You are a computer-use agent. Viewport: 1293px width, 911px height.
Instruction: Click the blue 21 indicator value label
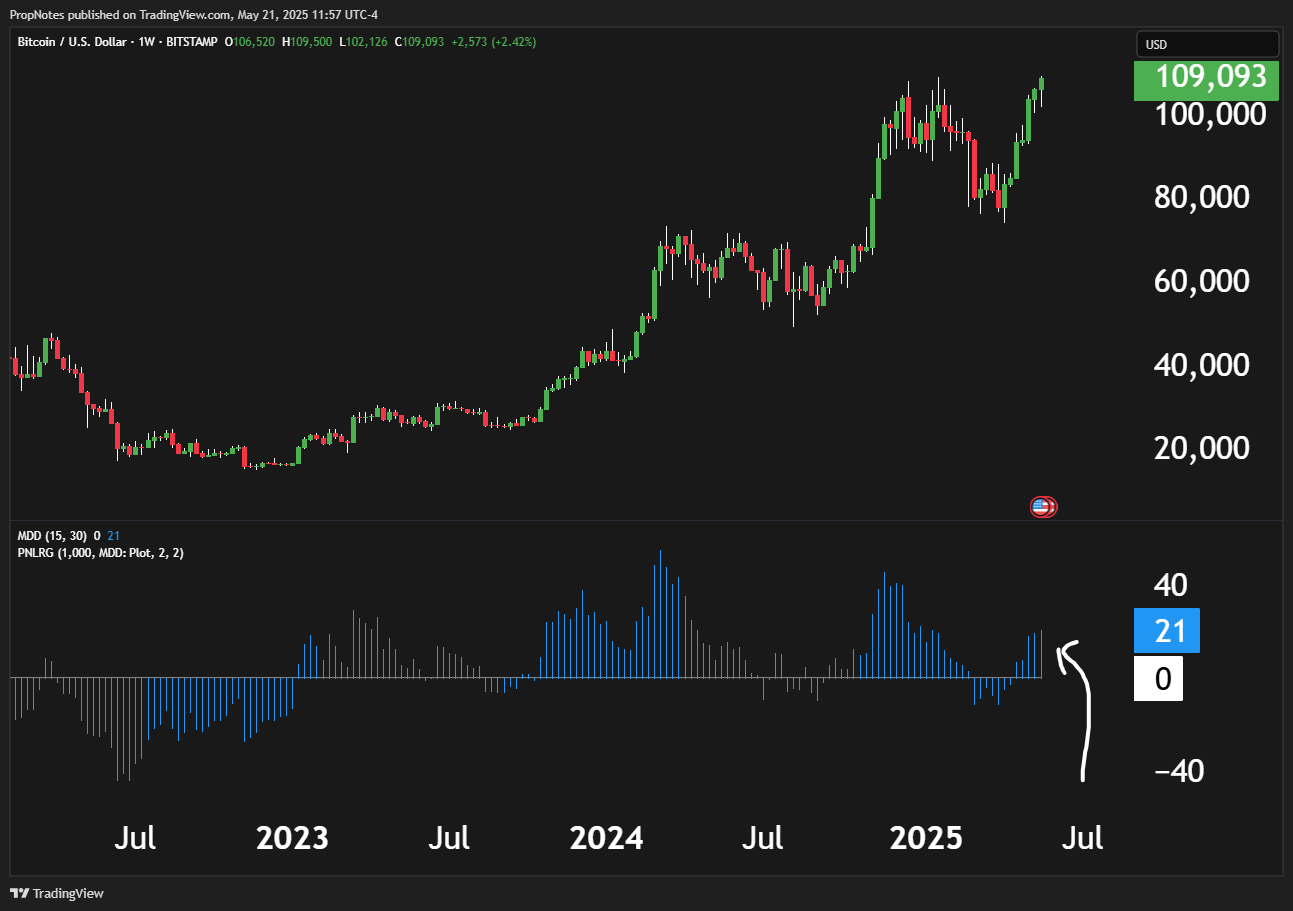click(x=1165, y=631)
